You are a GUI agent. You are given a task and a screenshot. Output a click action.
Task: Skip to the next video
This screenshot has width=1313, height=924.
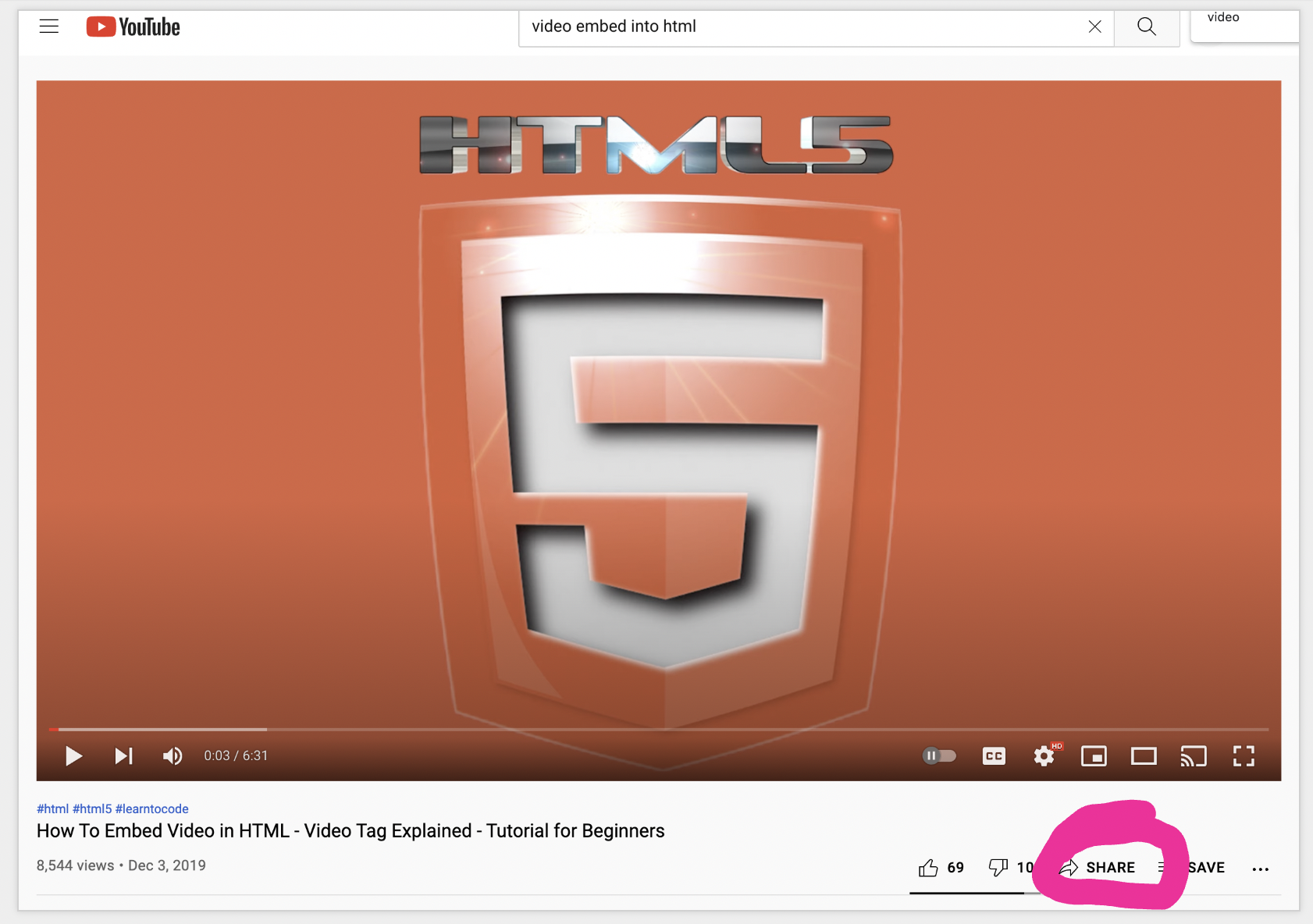coord(124,755)
